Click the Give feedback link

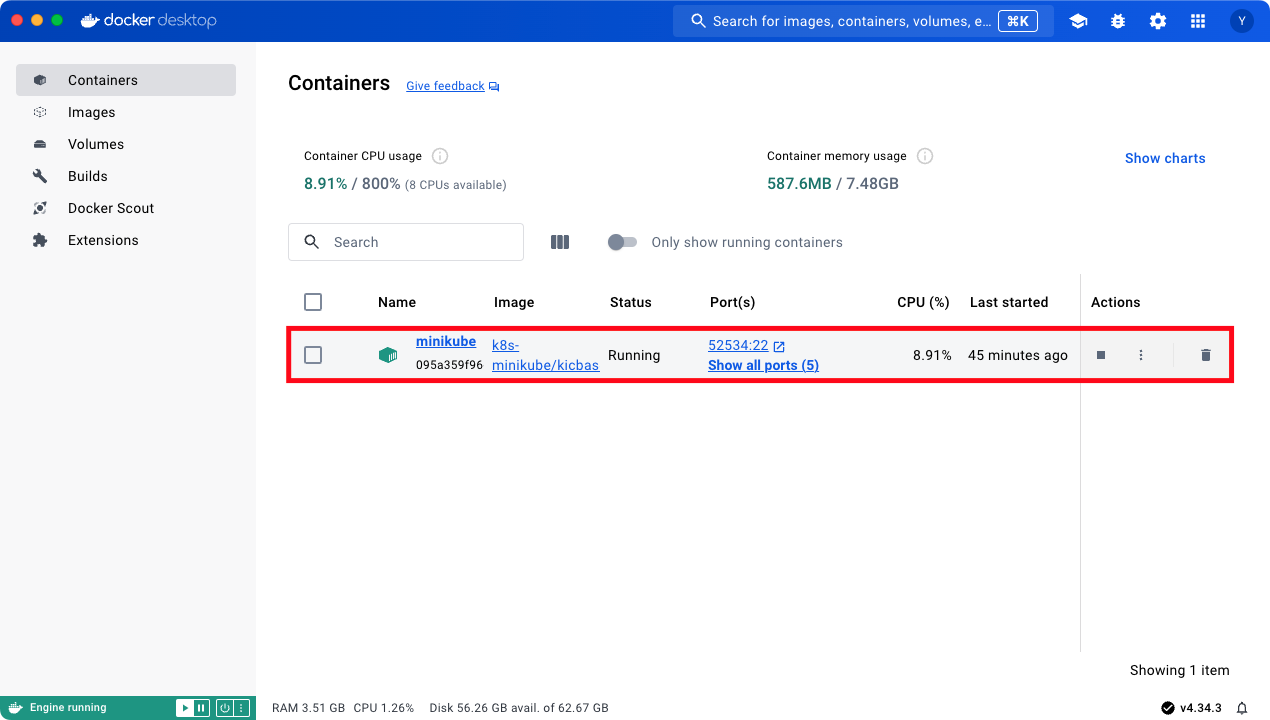[445, 86]
